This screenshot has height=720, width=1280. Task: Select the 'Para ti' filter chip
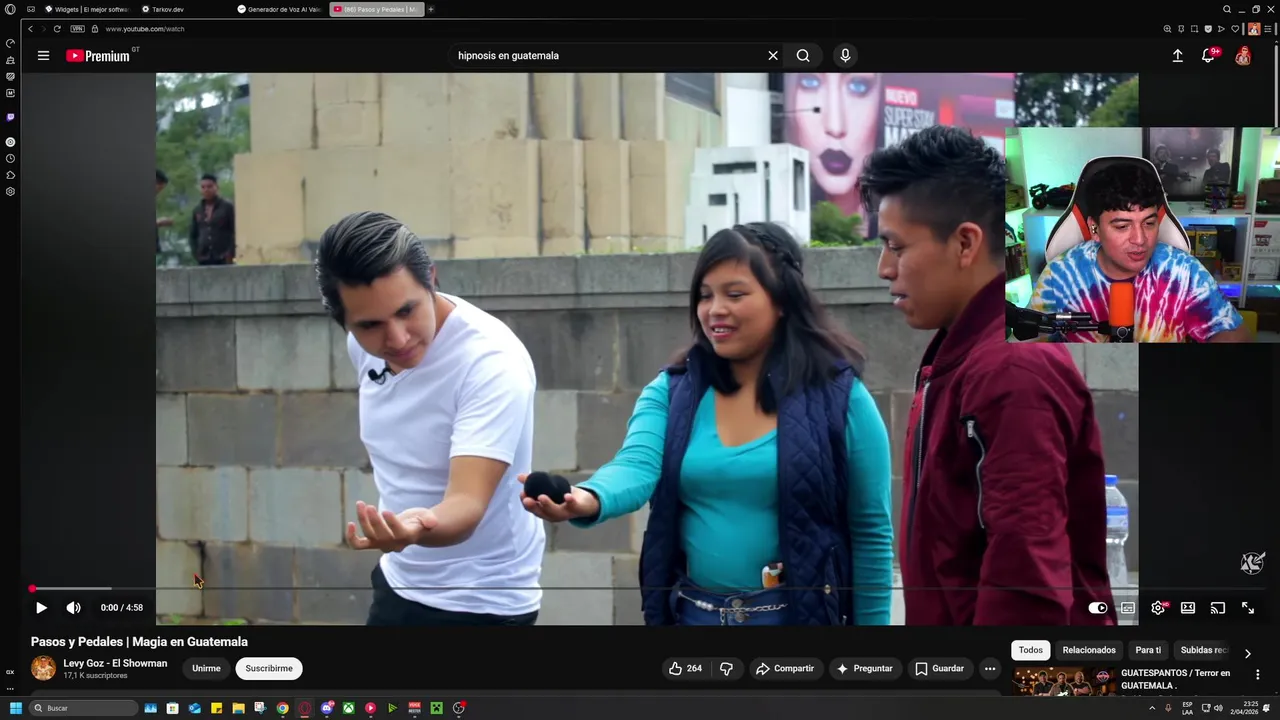(1148, 650)
